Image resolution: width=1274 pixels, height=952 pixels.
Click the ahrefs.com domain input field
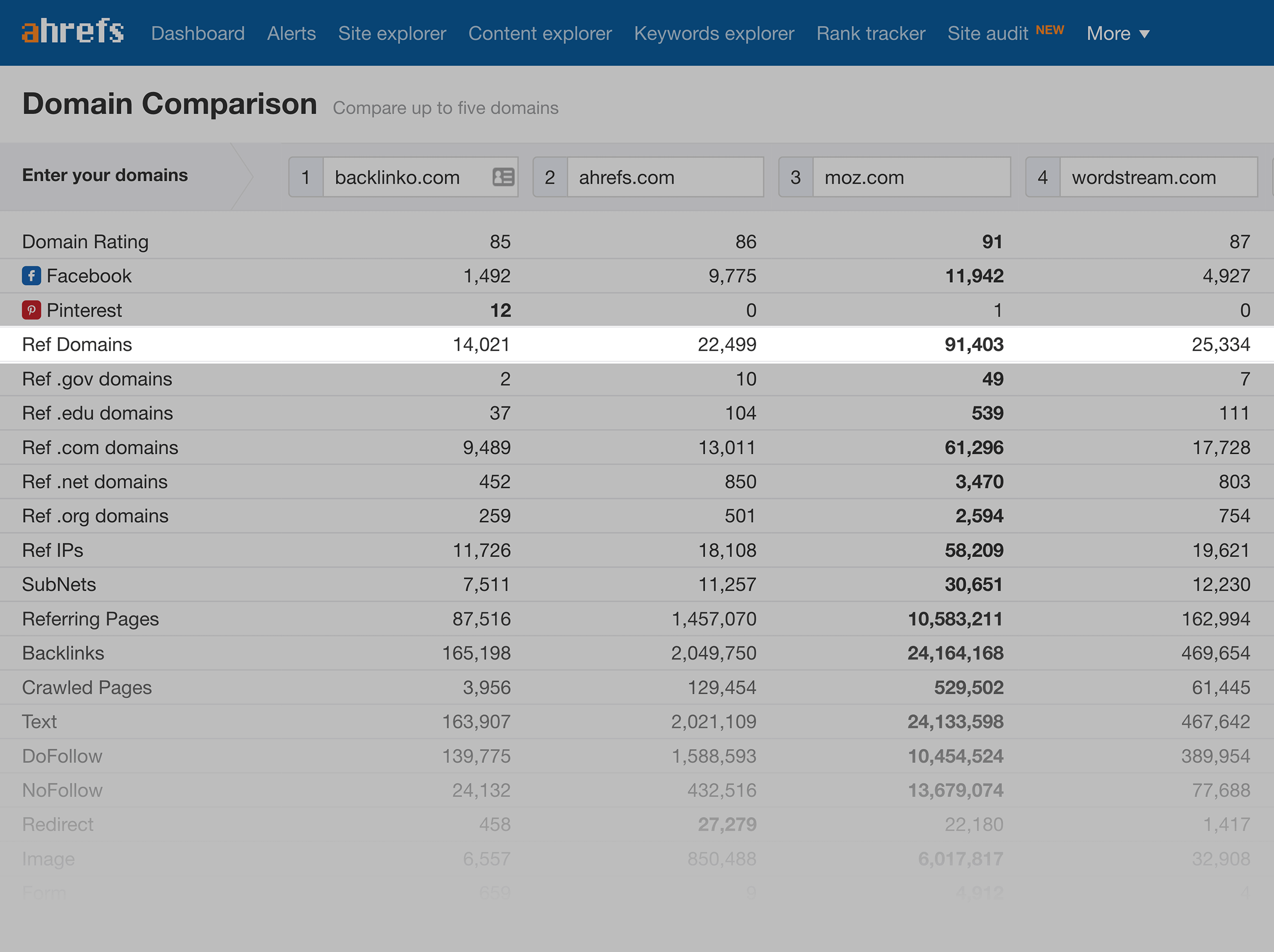665,177
